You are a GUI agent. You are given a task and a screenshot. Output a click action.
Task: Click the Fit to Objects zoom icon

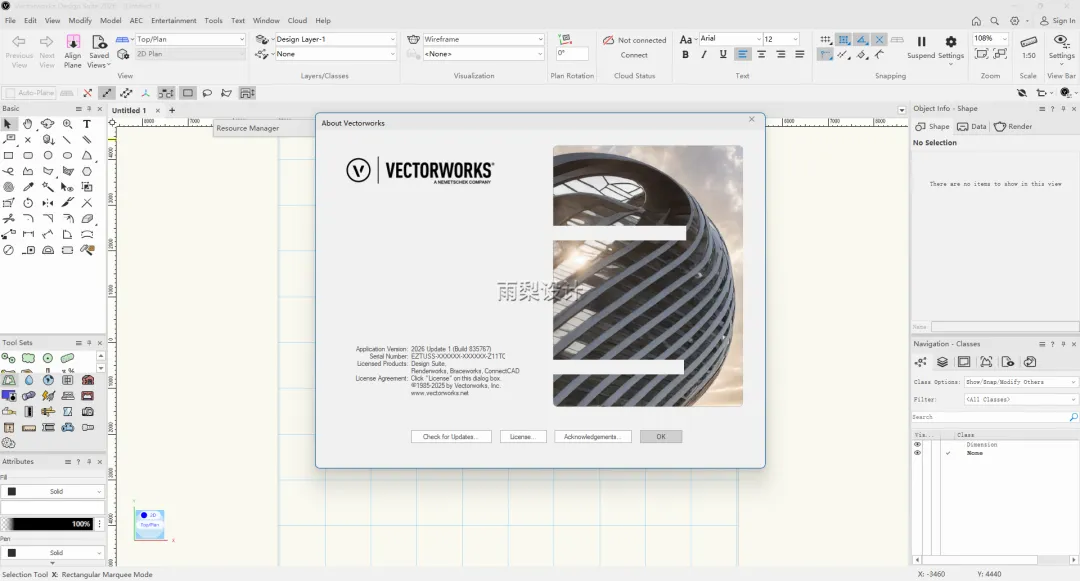pyautogui.click(x=1001, y=54)
